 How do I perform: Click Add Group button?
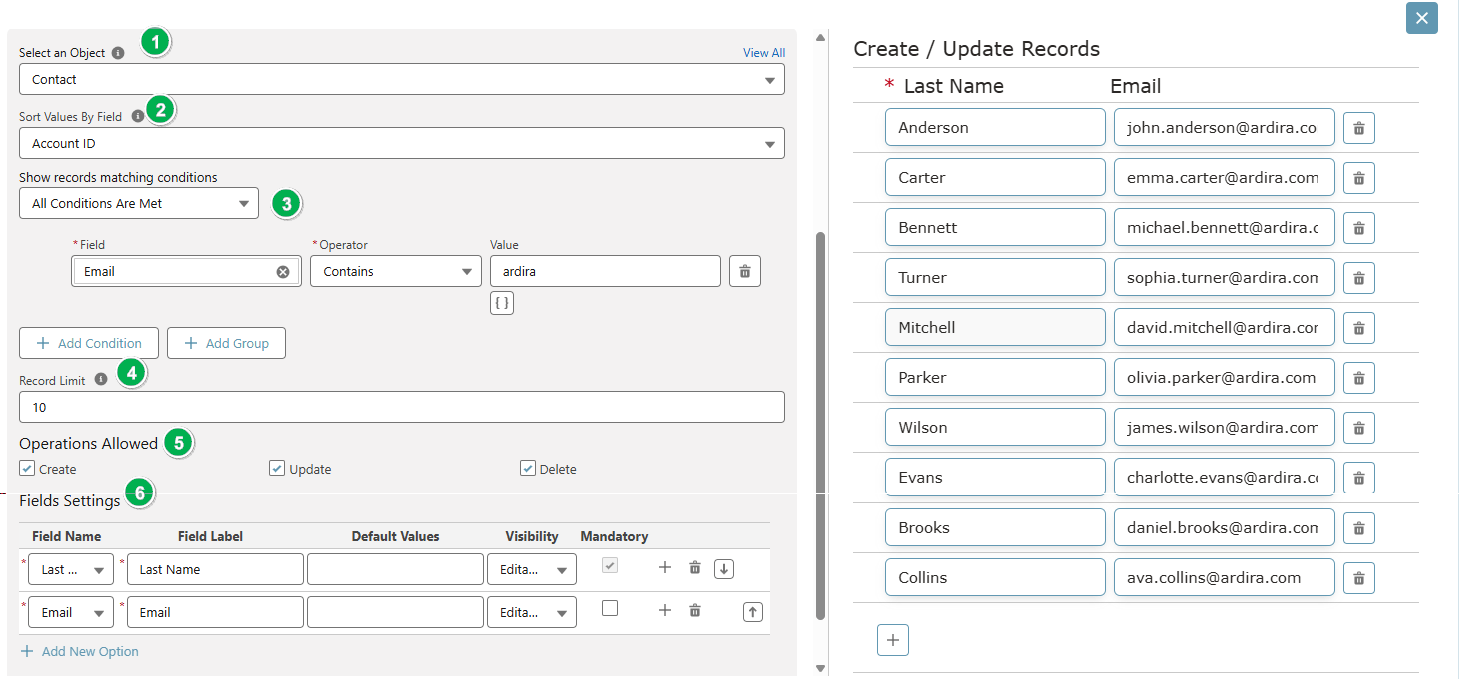[x=226, y=343]
